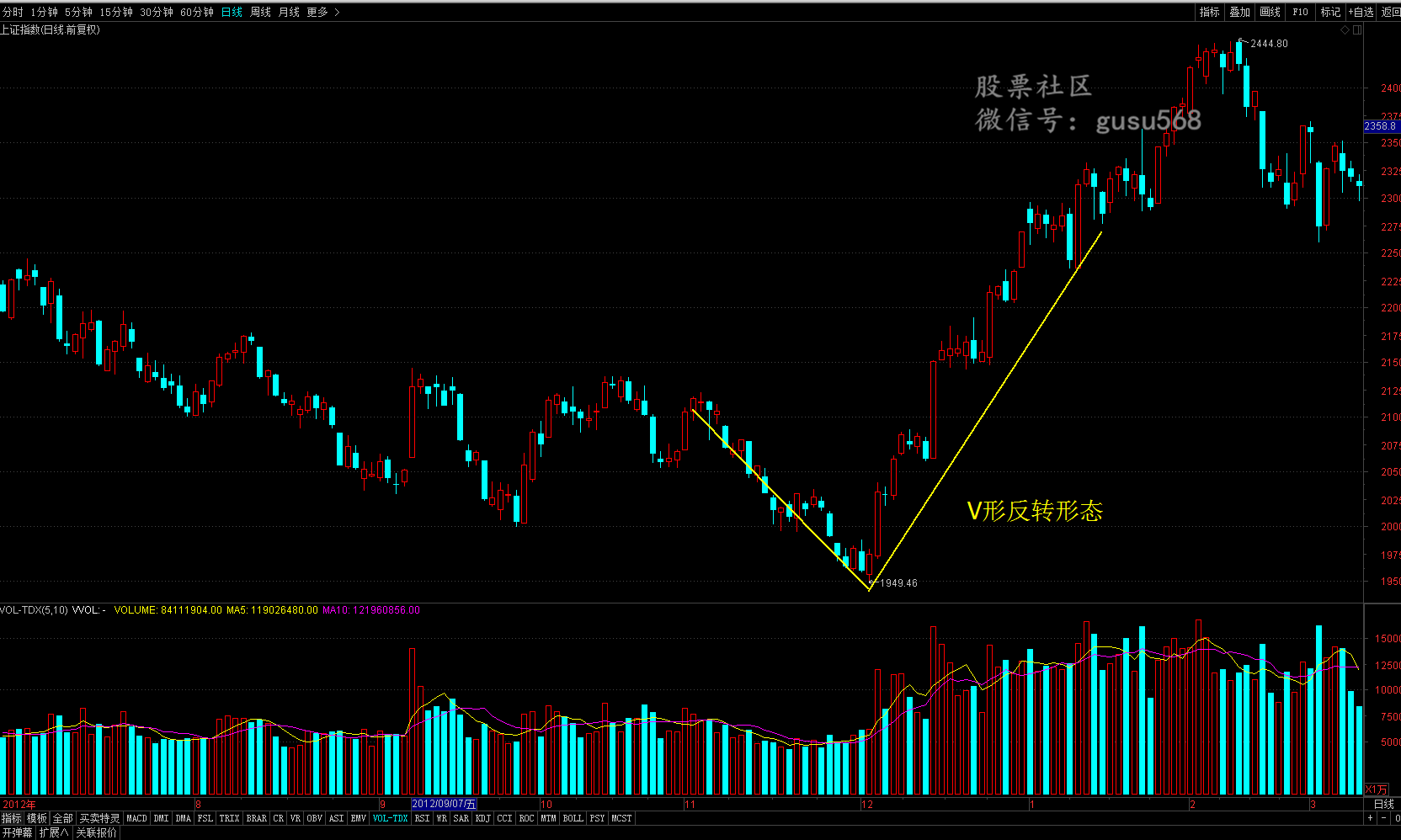Image resolution: width=1401 pixels, height=840 pixels.
Task: Expand the 更多 periods dropdown
Action: tap(323, 12)
